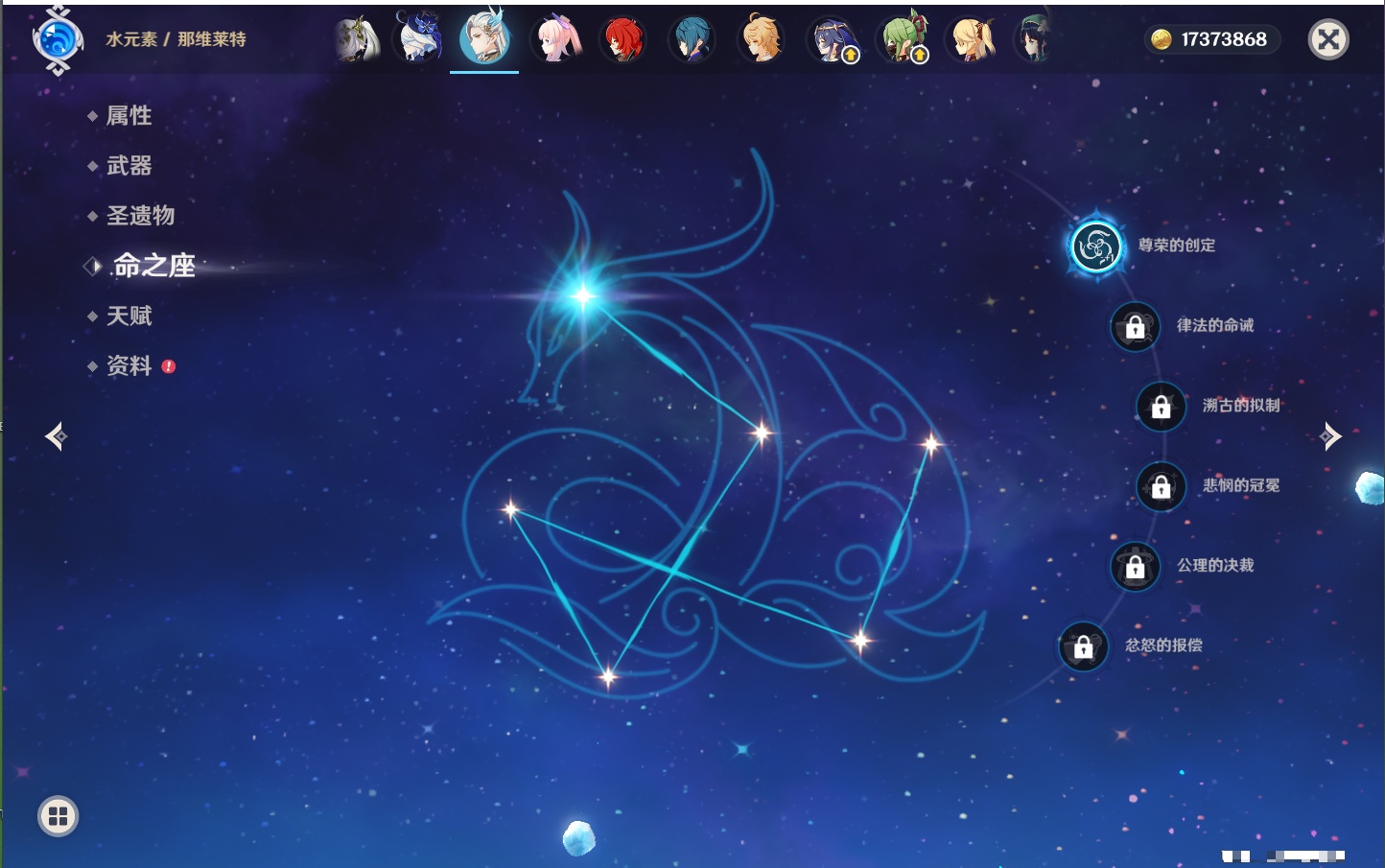Click the 悲悯的冠冕 constellation label
Image resolution: width=1385 pixels, height=868 pixels.
(1241, 485)
